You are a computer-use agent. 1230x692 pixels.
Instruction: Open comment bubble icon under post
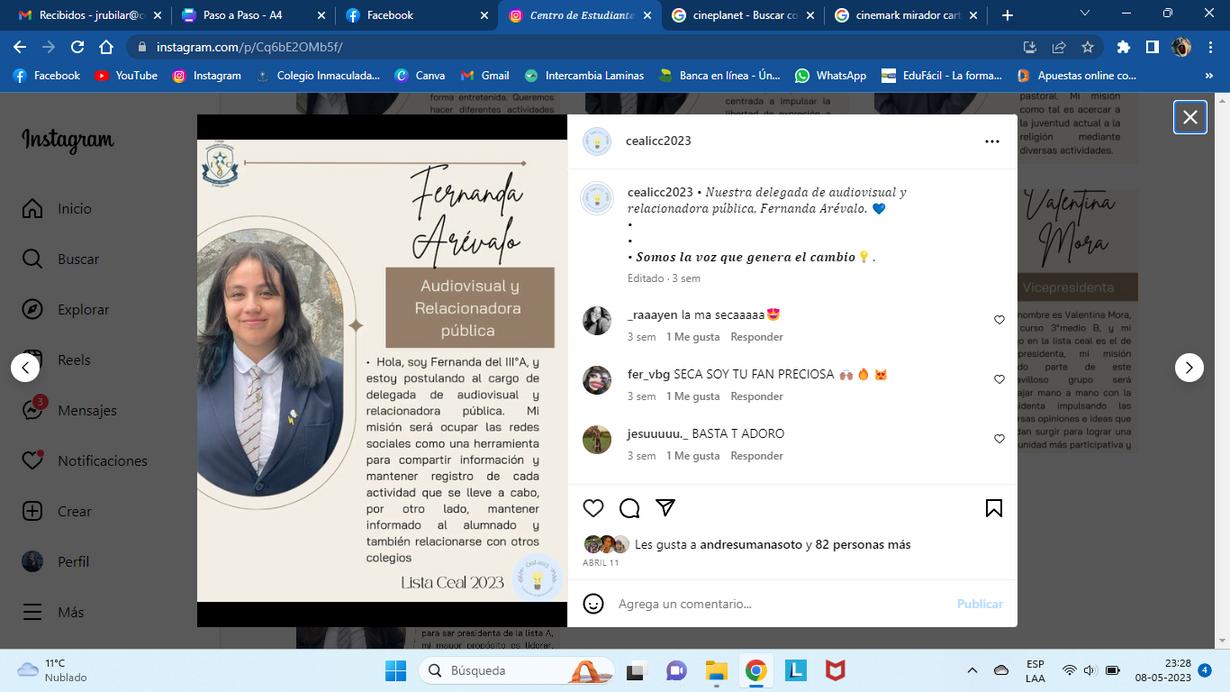tap(629, 508)
